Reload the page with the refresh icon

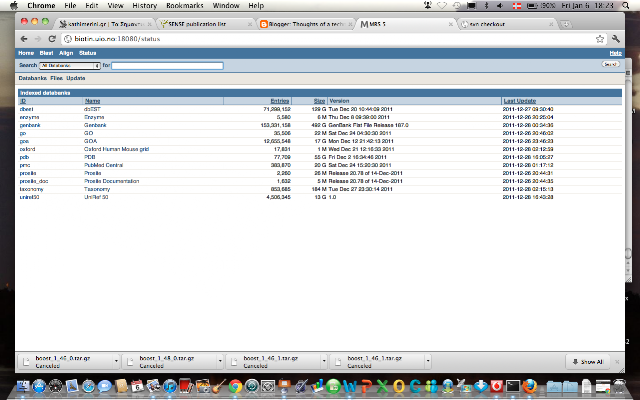(52, 39)
